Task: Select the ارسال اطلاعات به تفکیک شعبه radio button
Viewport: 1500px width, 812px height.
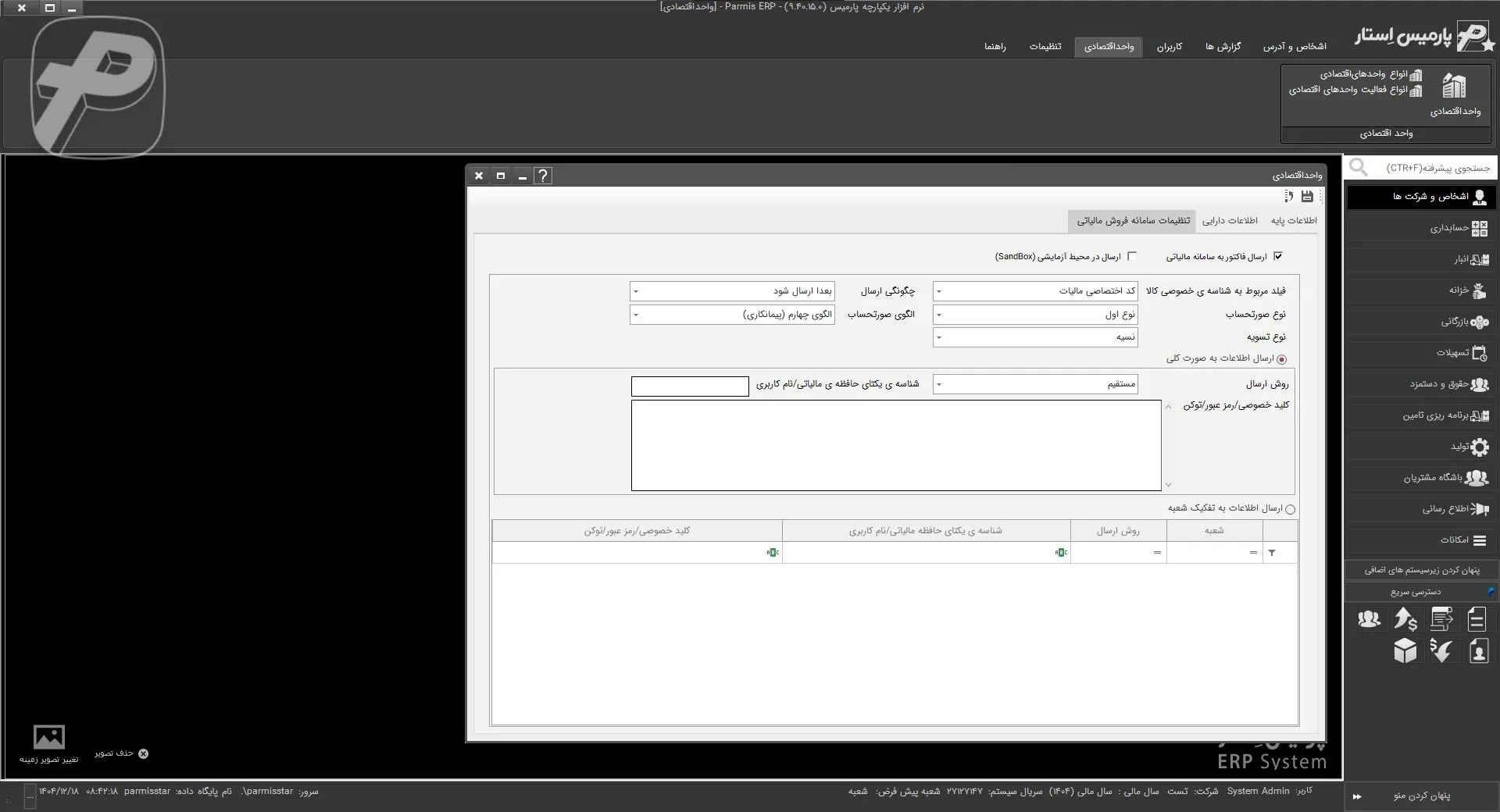Action: [x=1290, y=509]
